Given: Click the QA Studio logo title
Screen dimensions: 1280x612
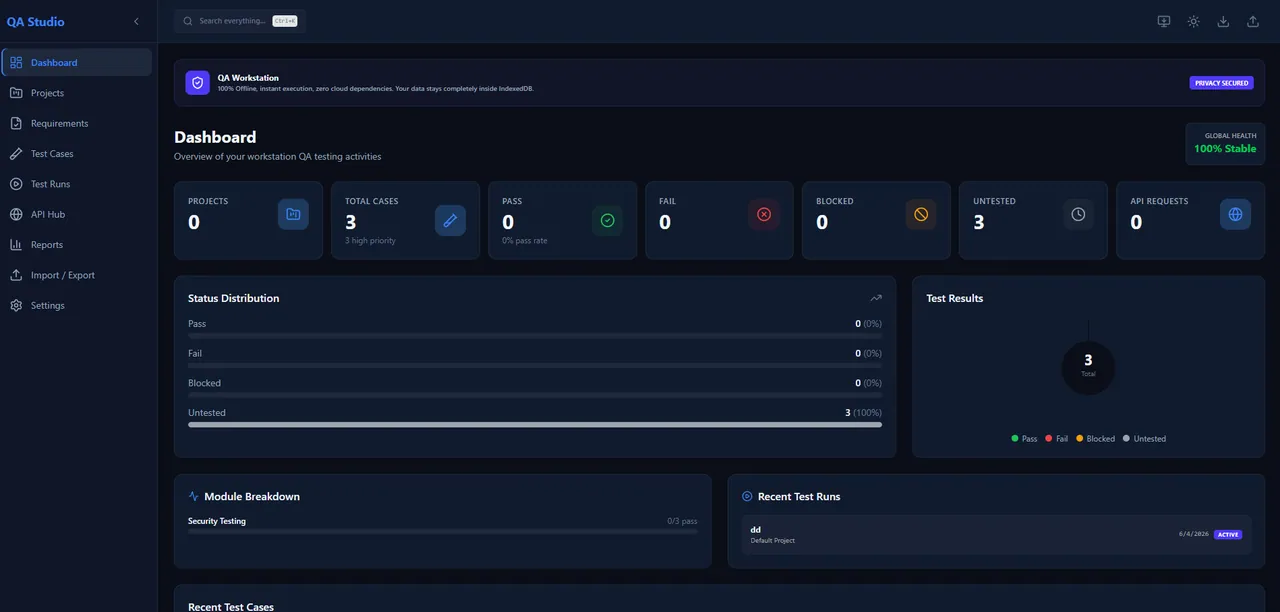Looking at the screenshot, I should [36, 22].
